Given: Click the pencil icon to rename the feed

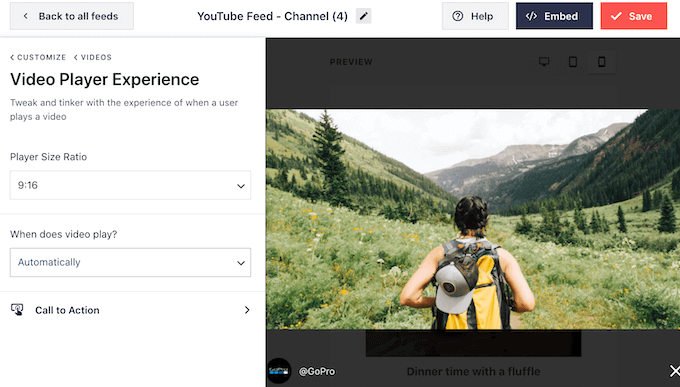Looking at the screenshot, I should 363,16.
